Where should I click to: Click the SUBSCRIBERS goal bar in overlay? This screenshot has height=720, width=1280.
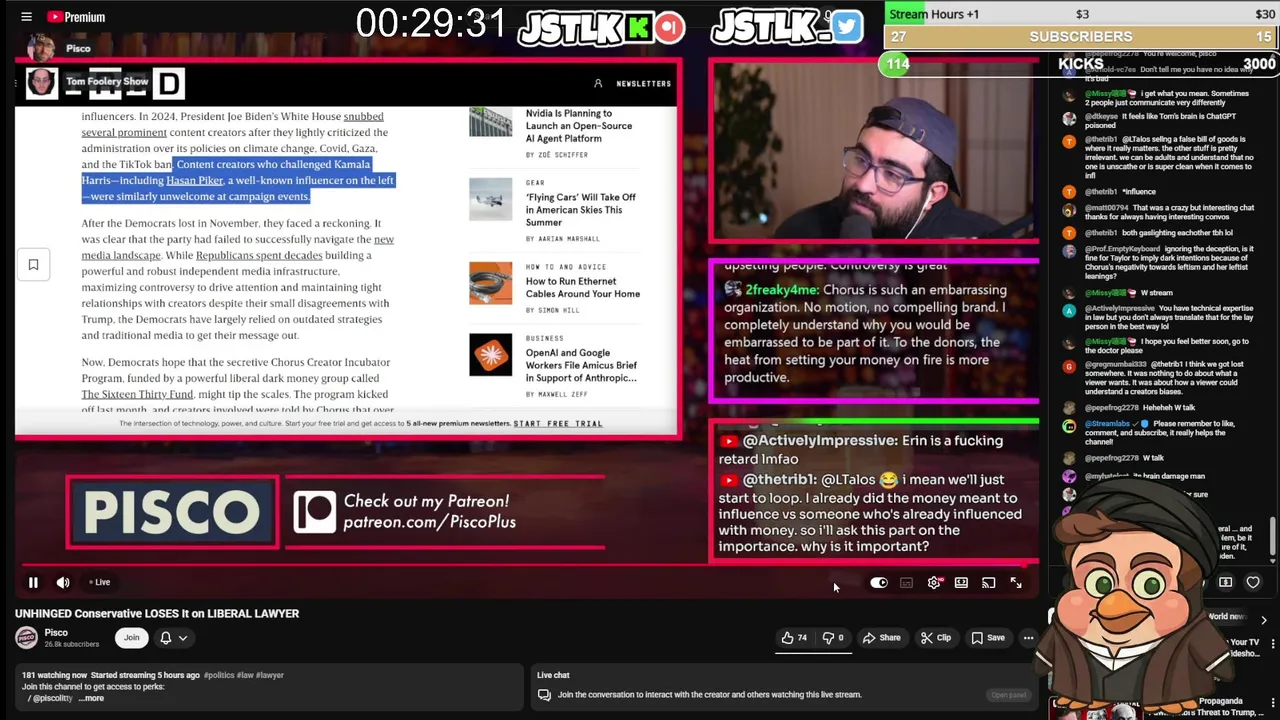coord(1081,37)
